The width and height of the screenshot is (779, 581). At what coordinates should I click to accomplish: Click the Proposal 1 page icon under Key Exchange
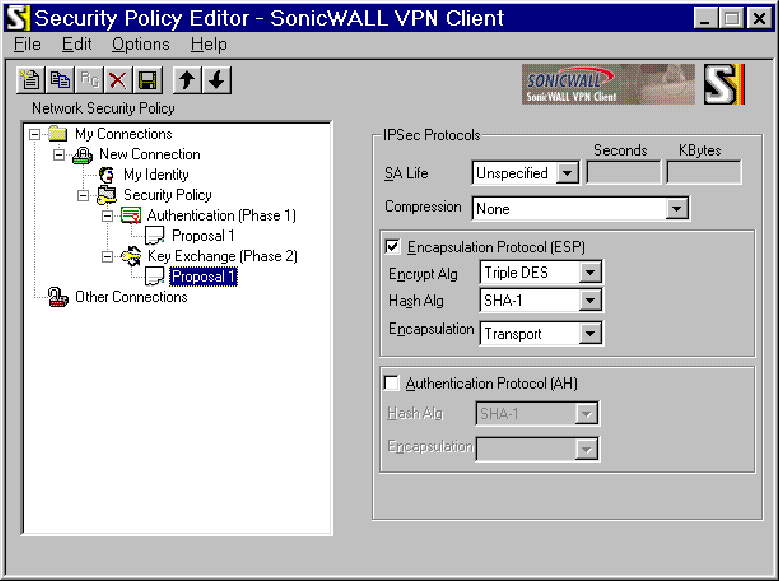155,277
